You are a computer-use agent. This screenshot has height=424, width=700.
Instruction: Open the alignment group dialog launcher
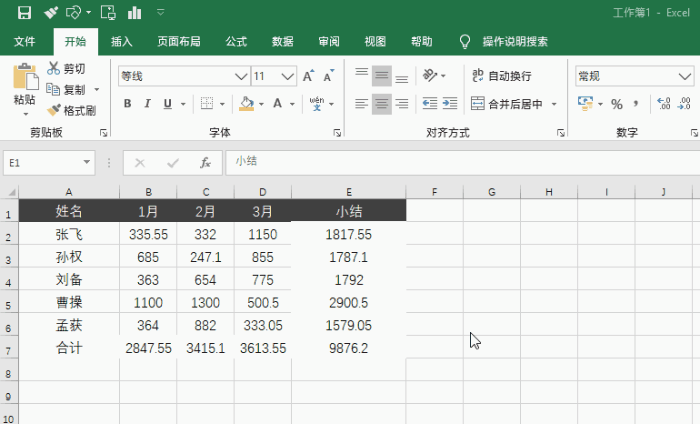coord(561,133)
